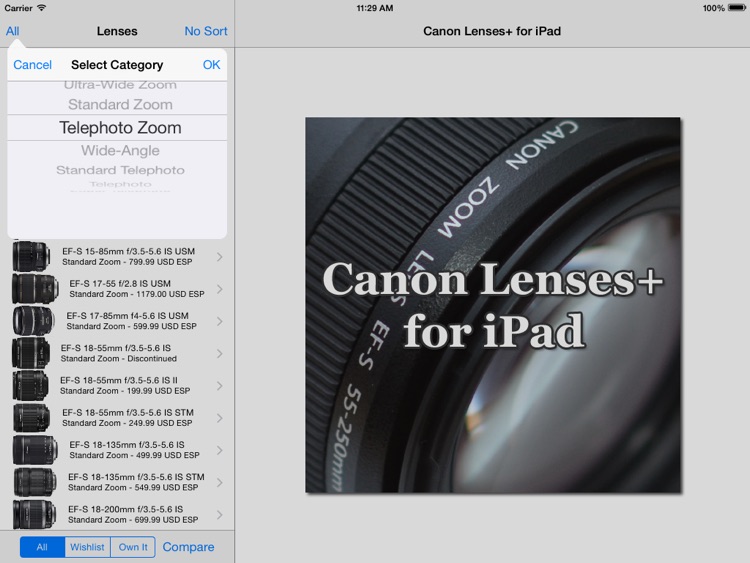This screenshot has width=750, height=563.
Task: Tap EF-S 18-55mm IS STM lens image
Action: point(31,418)
